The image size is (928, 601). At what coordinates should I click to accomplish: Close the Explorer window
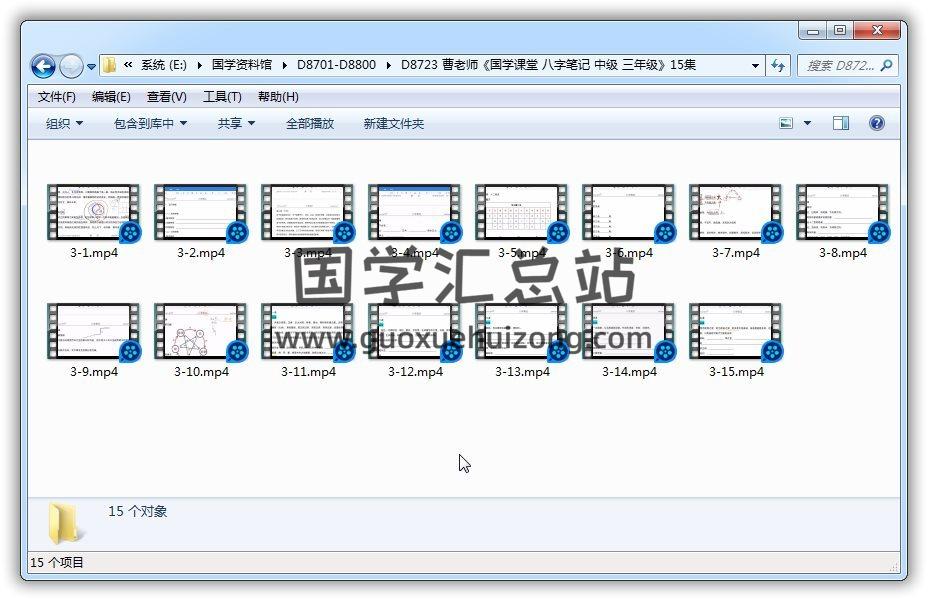[877, 30]
